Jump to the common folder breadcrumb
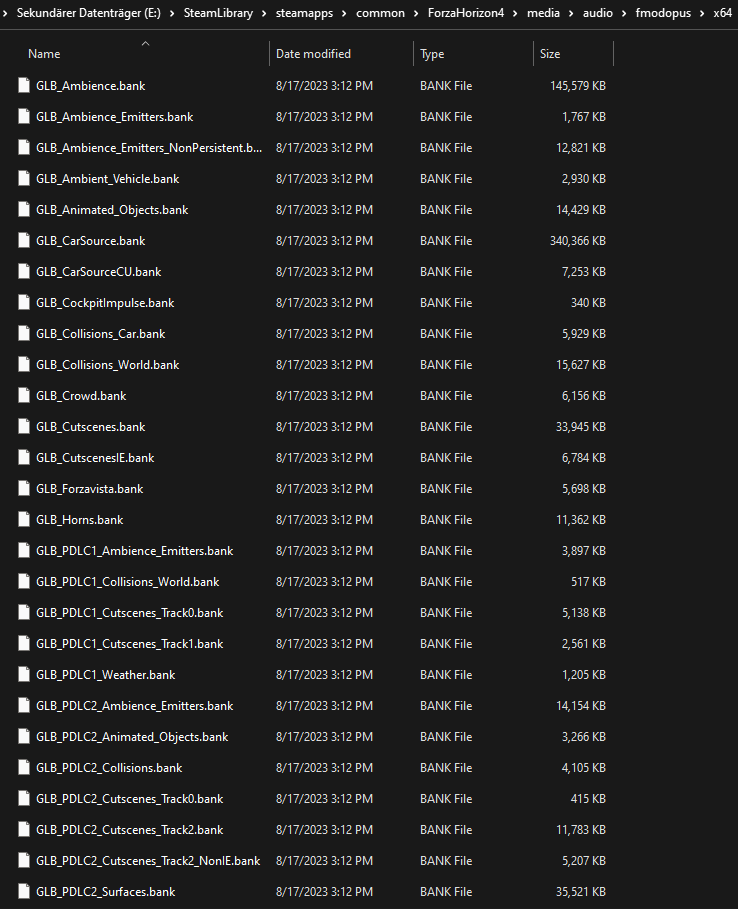738x909 pixels. (x=380, y=13)
